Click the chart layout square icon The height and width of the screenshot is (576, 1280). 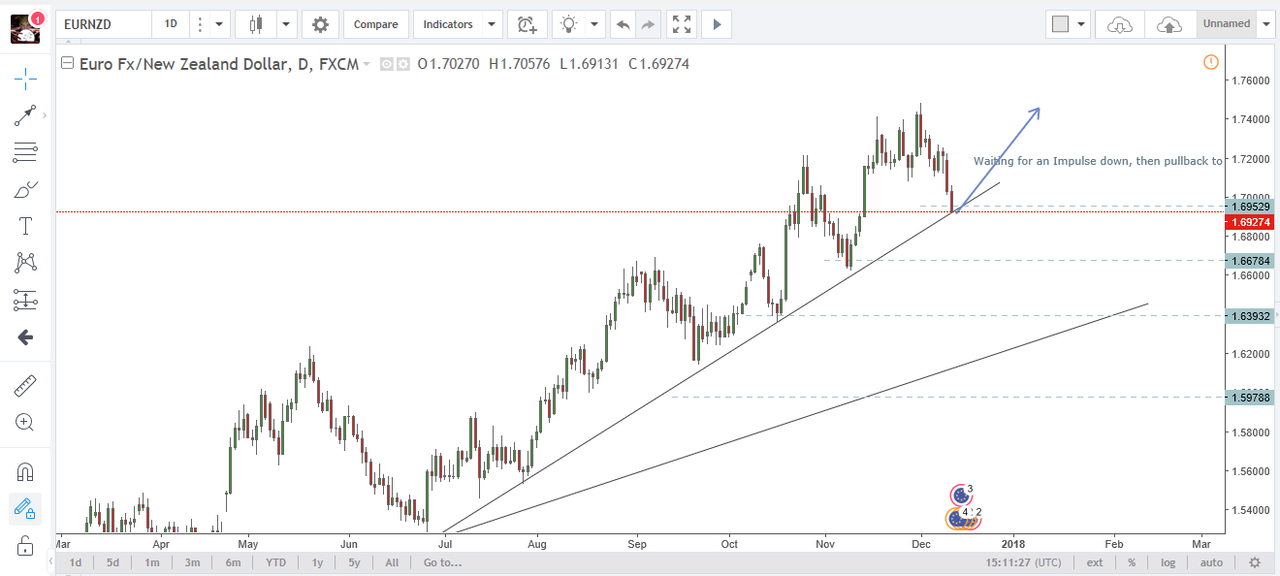[1060, 24]
